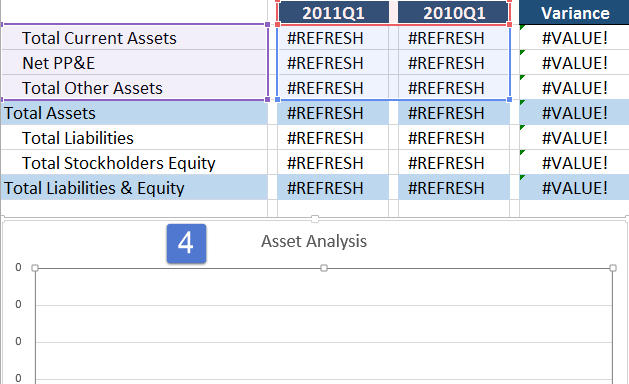Click the plot area's top-right sizing handle
The height and width of the screenshot is (384, 629).
click(613, 268)
